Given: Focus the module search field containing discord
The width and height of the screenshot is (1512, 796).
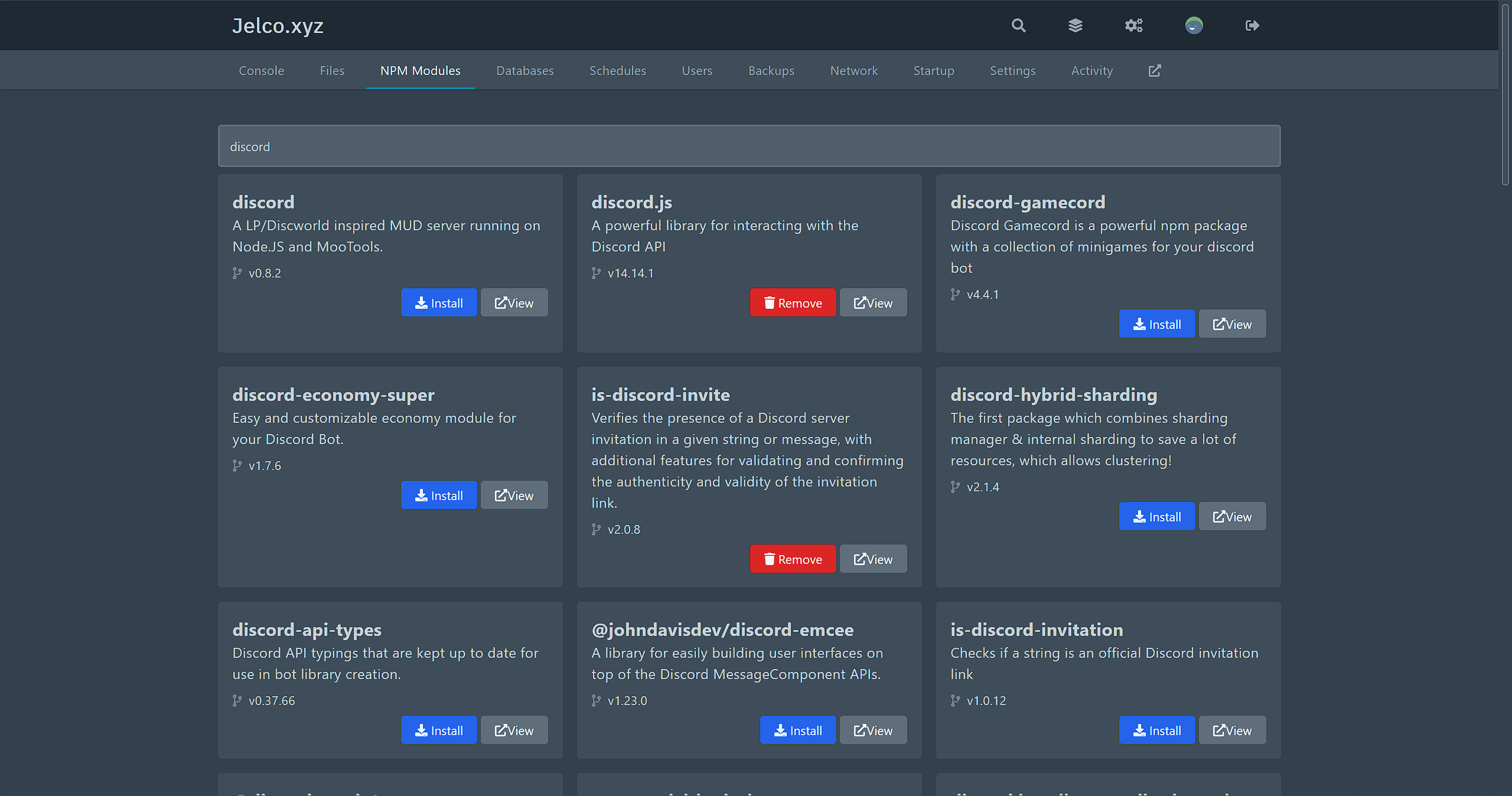Looking at the screenshot, I should point(749,146).
